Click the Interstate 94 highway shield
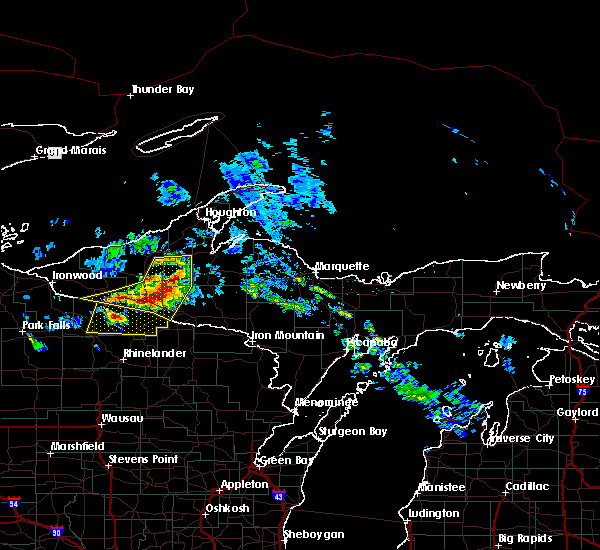The width and height of the screenshot is (600, 550). click(x=13, y=502)
